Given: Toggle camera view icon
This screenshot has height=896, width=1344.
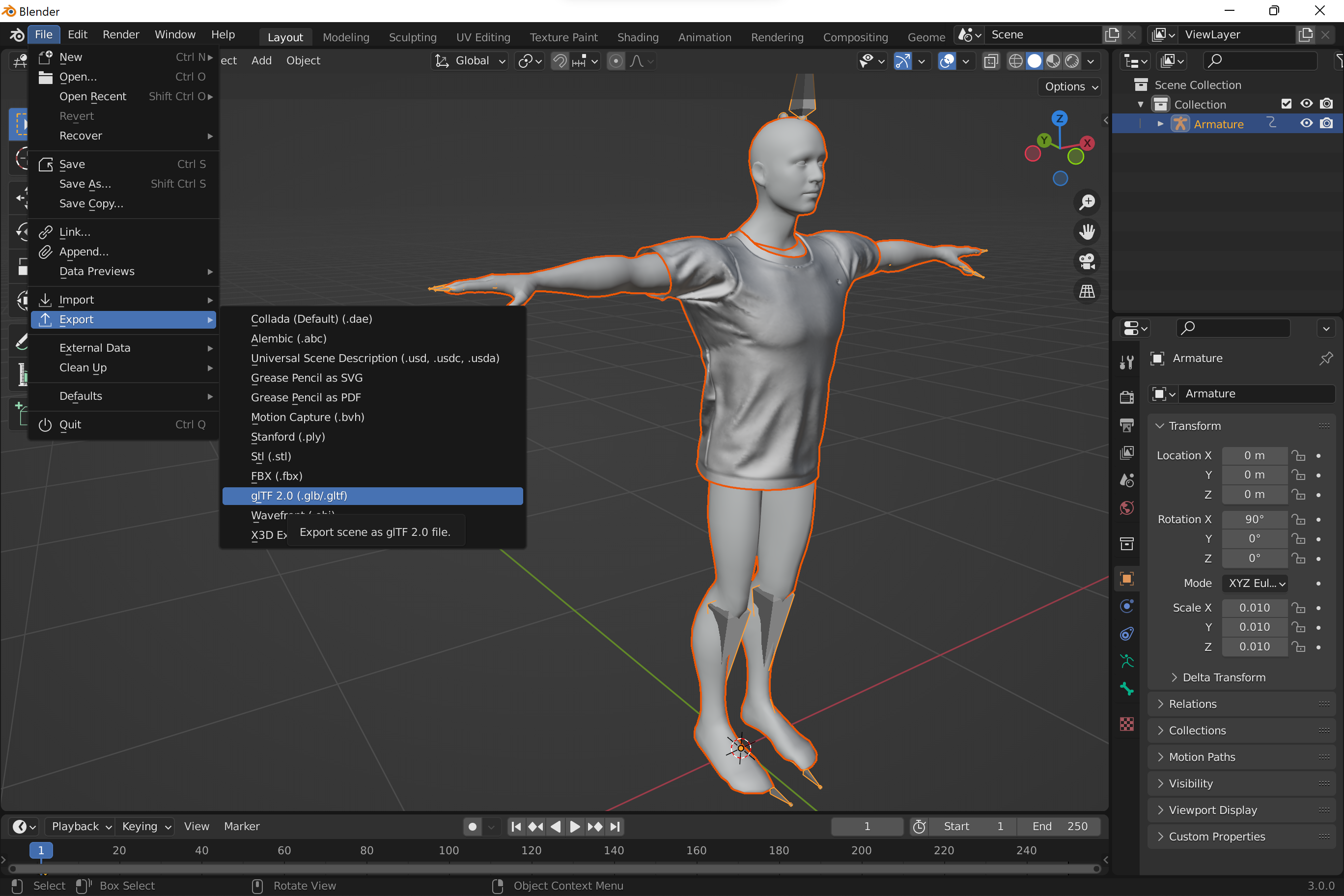Looking at the screenshot, I should pyautogui.click(x=1087, y=262).
